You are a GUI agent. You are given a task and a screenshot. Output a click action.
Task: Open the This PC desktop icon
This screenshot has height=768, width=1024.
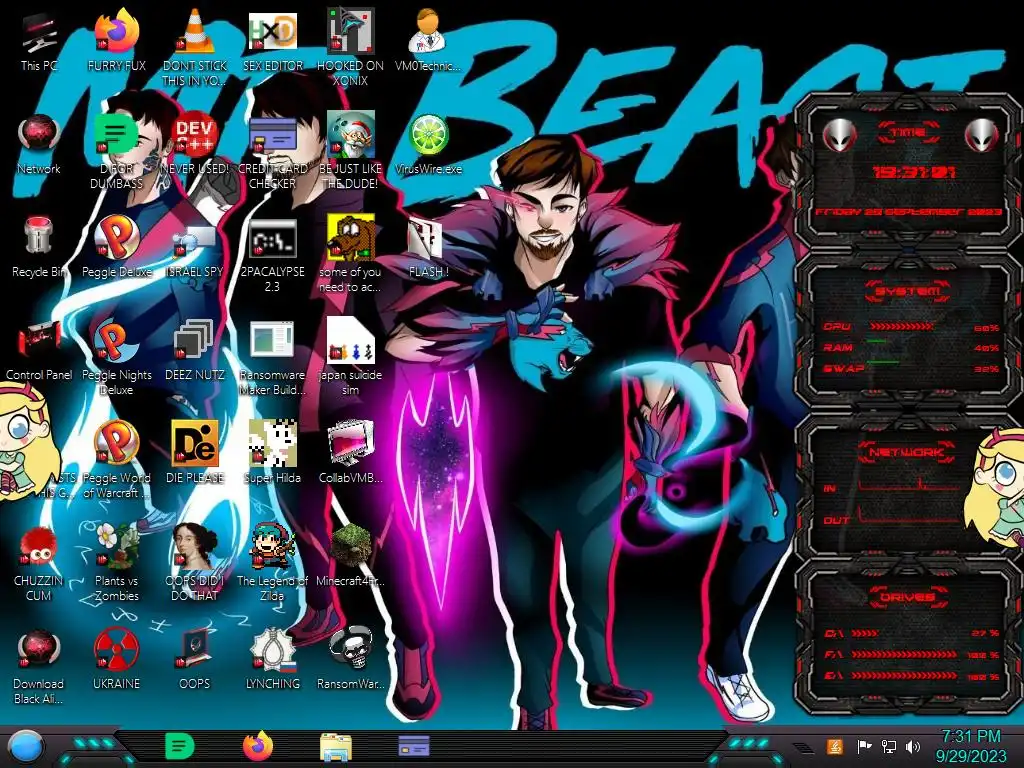click(x=39, y=31)
